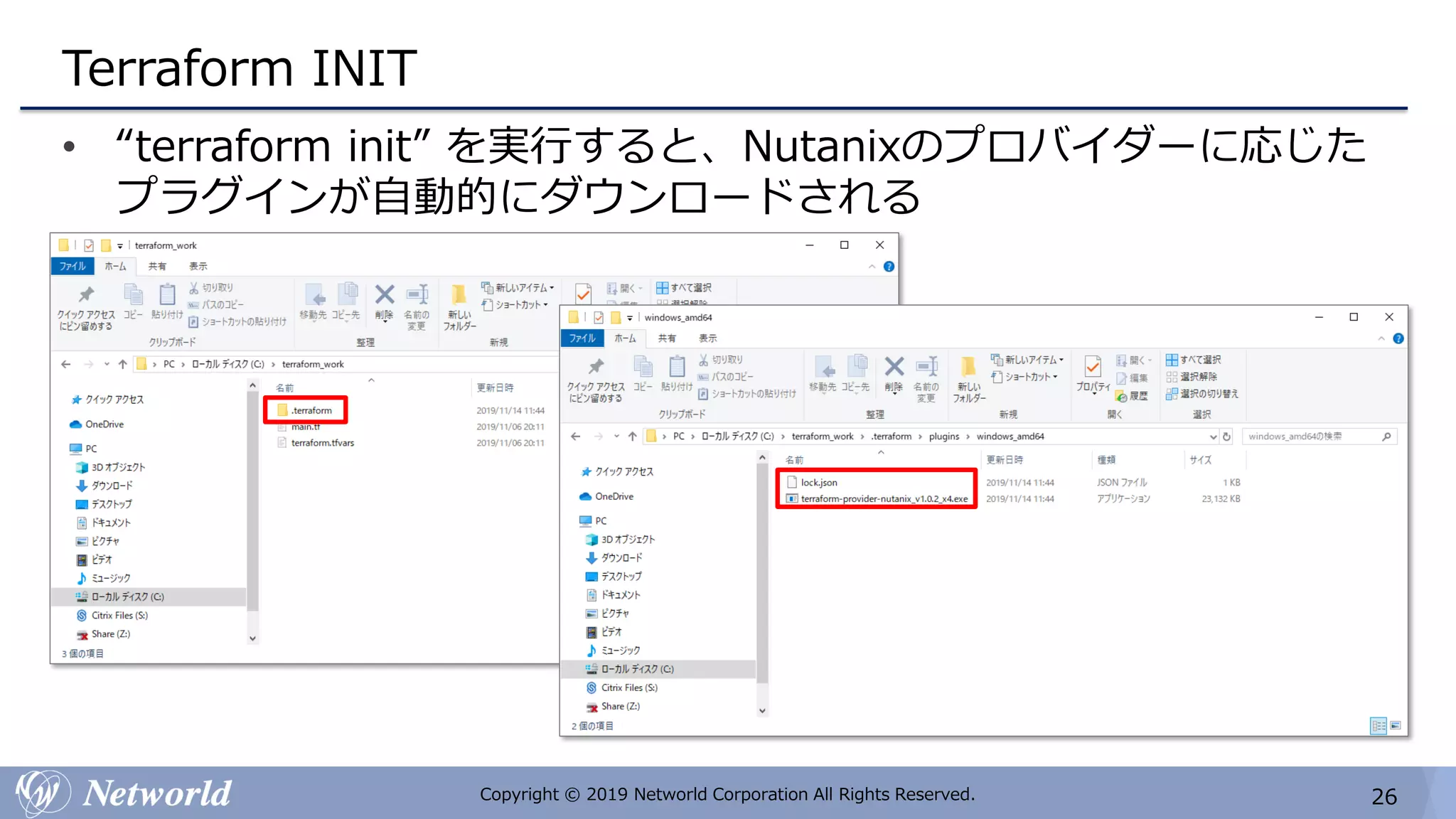Open the 開く dropdown in windows_amd64 ribbon
The height and width of the screenshot is (819, 1456).
coord(1134,360)
